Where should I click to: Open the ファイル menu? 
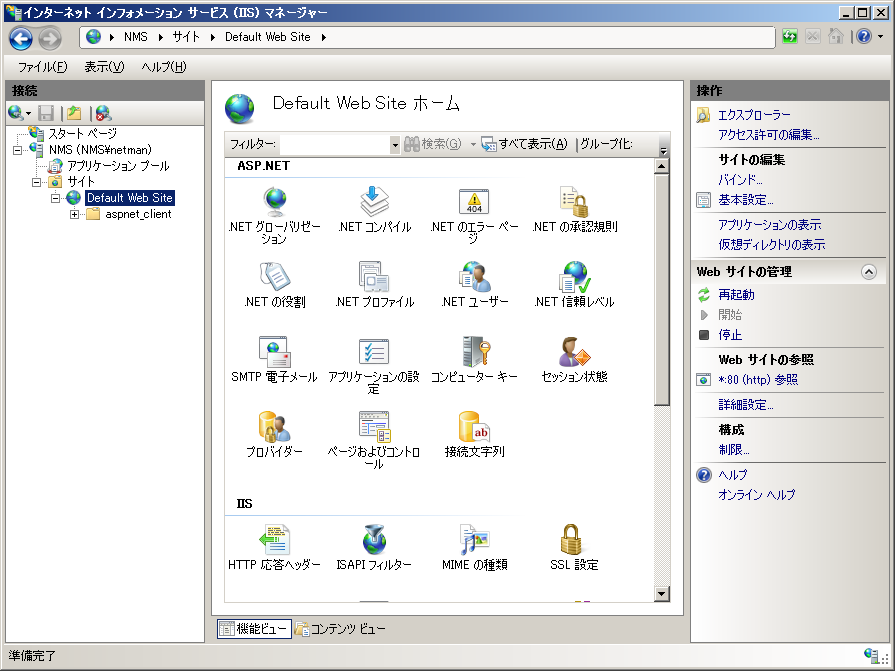click(42, 67)
